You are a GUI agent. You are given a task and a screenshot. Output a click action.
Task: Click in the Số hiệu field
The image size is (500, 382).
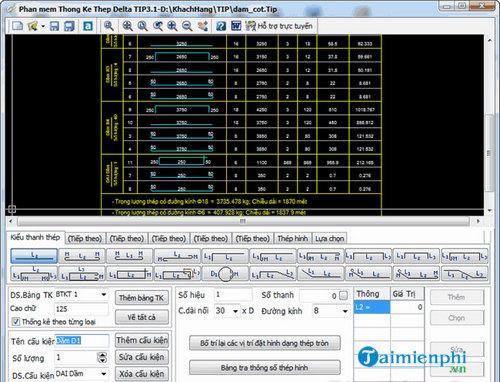(233, 295)
